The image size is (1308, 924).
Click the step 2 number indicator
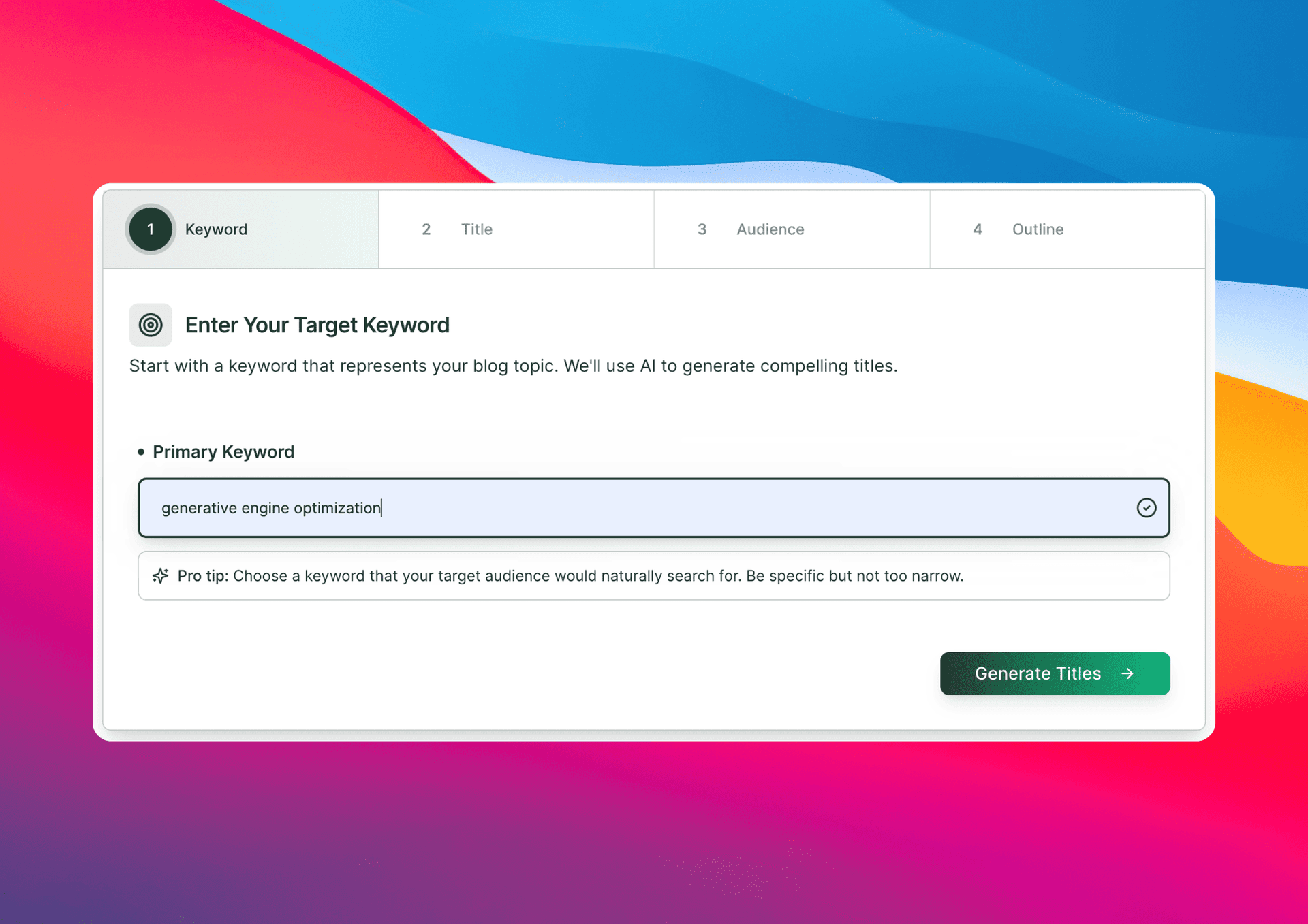(426, 229)
